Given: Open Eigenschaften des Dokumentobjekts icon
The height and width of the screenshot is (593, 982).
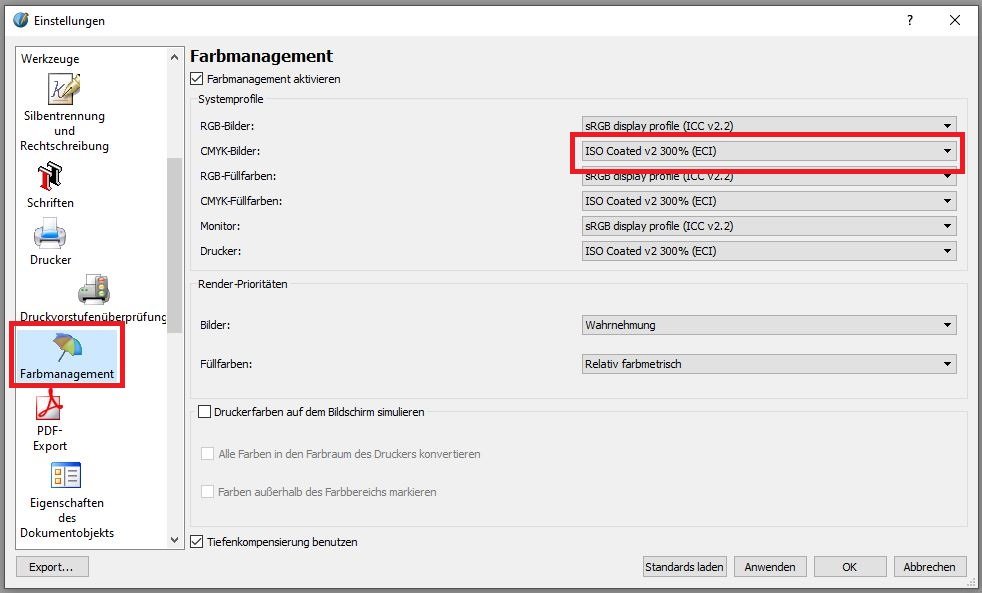Looking at the screenshot, I should click(x=66, y=476).
